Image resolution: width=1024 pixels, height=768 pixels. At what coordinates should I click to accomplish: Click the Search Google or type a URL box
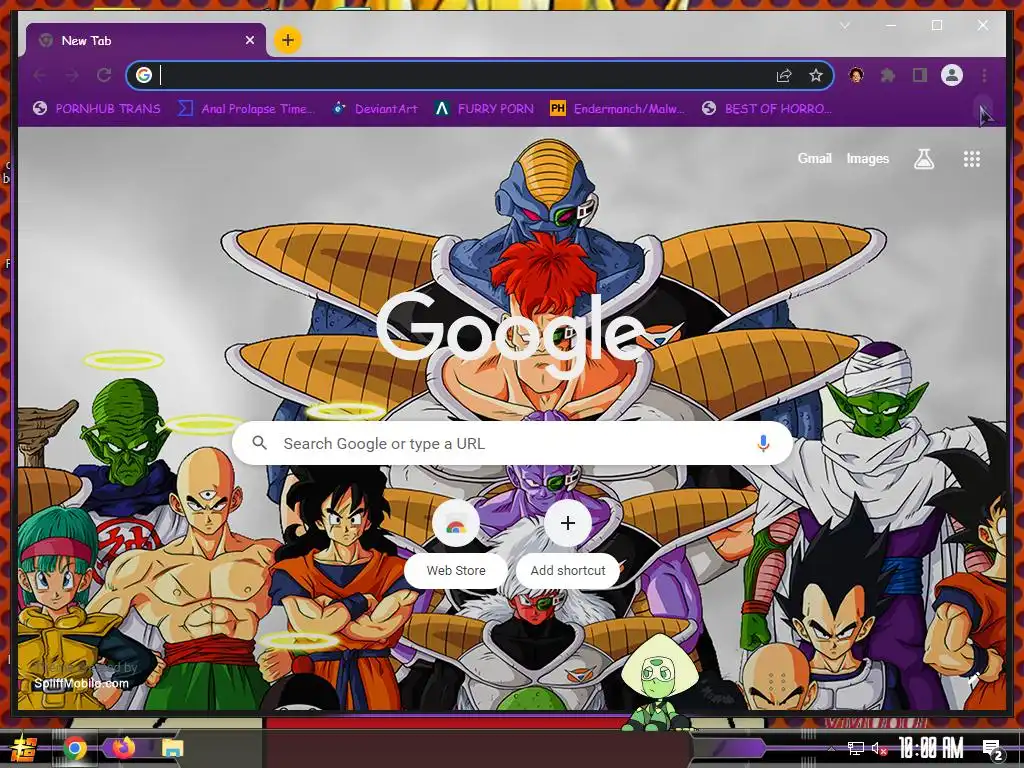513,443
